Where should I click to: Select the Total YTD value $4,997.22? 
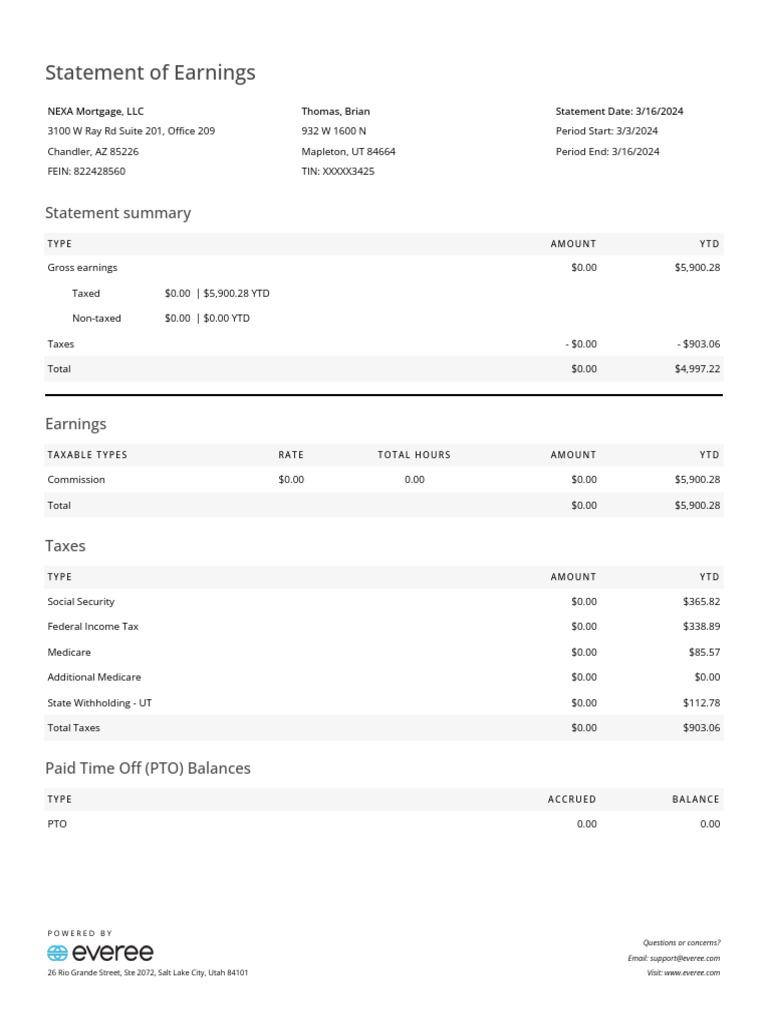697,368
